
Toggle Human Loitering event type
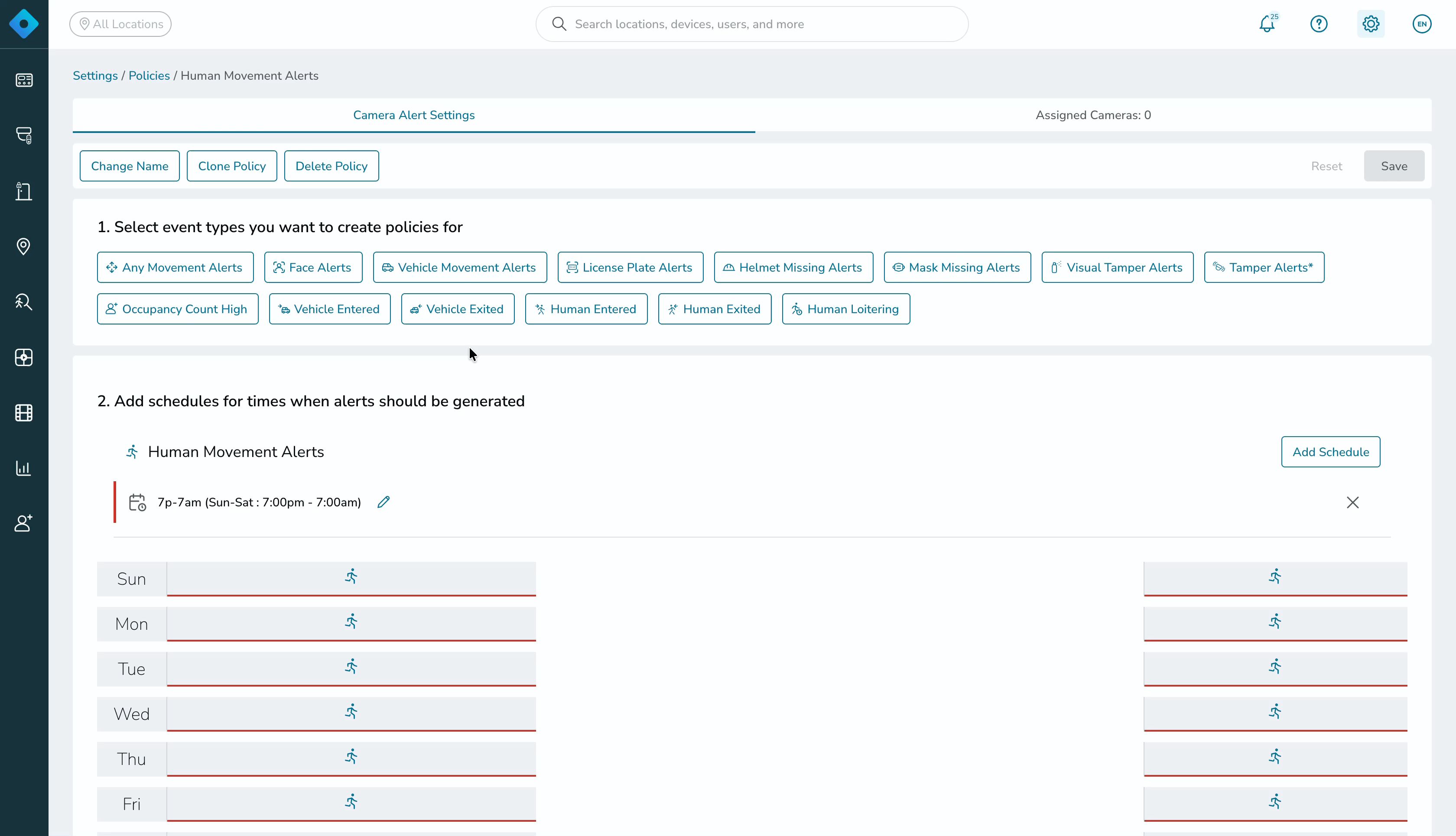pyautogui.click(x=846, y=309)
